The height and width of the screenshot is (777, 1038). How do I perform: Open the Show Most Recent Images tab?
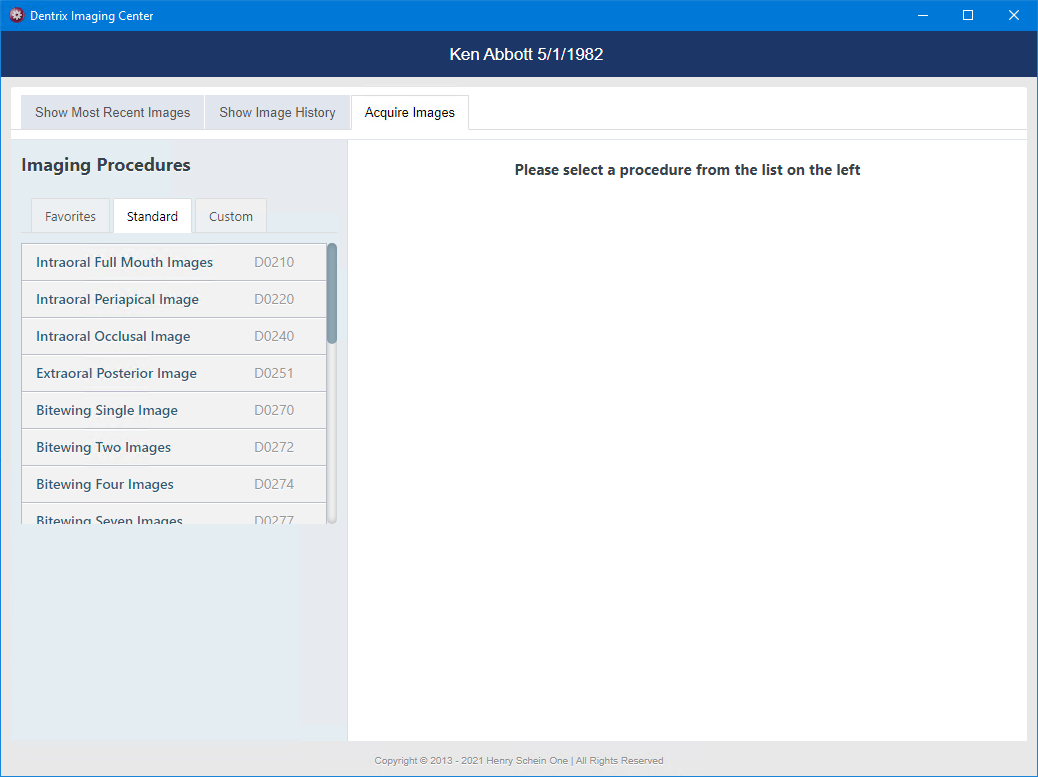coord(112,113)
